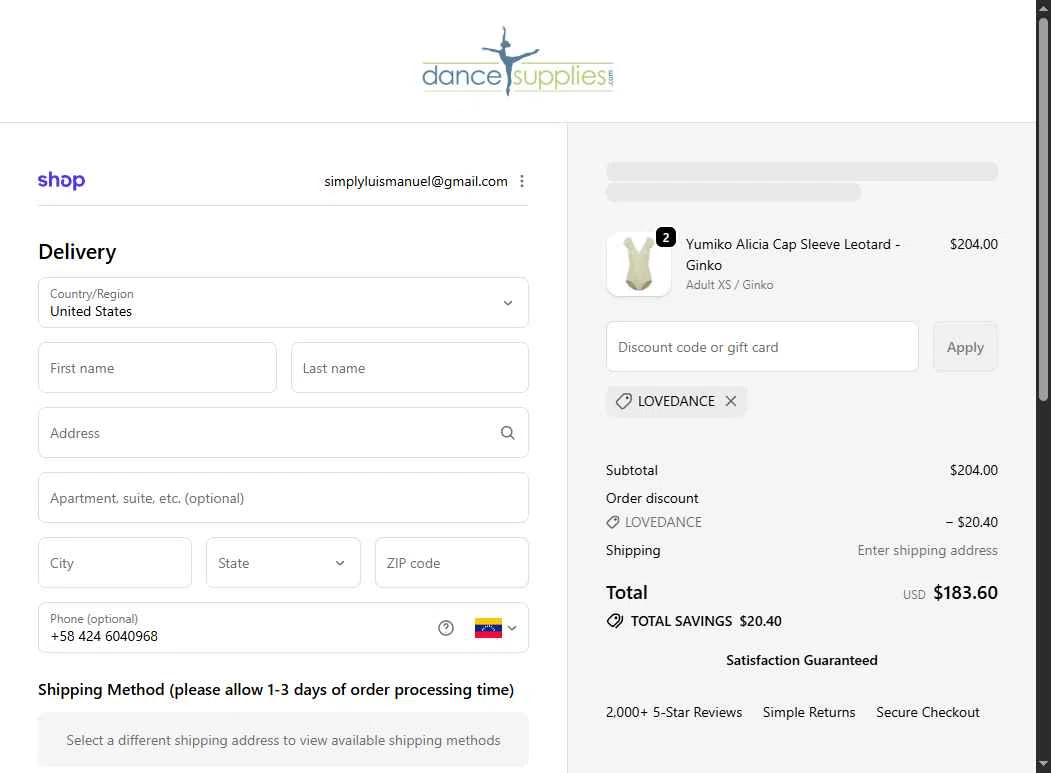The width and height of the screenshot is (1051, 773).
Task: Open the State dropdown
Action: (x=283, y=562)
